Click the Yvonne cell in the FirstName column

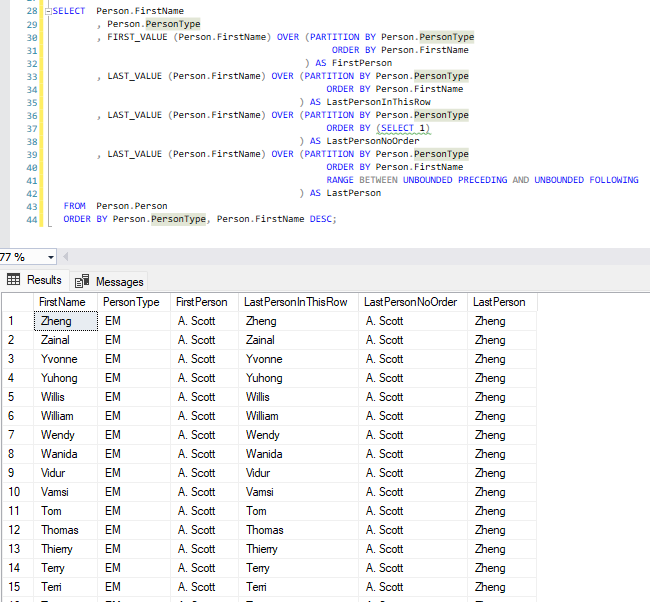pos(66,359)
